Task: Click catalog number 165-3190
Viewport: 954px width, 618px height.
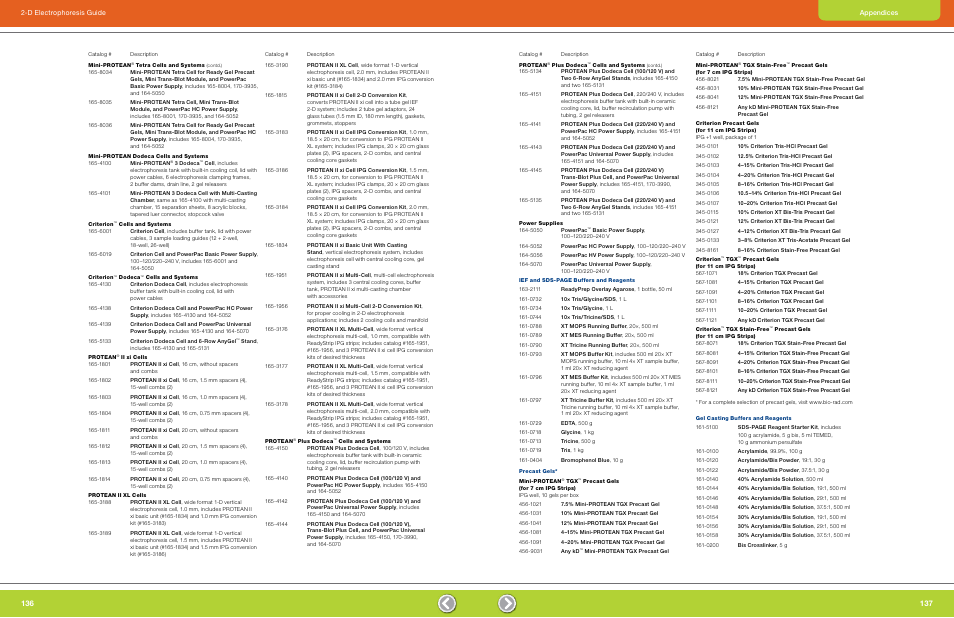Action: [276, 65]
